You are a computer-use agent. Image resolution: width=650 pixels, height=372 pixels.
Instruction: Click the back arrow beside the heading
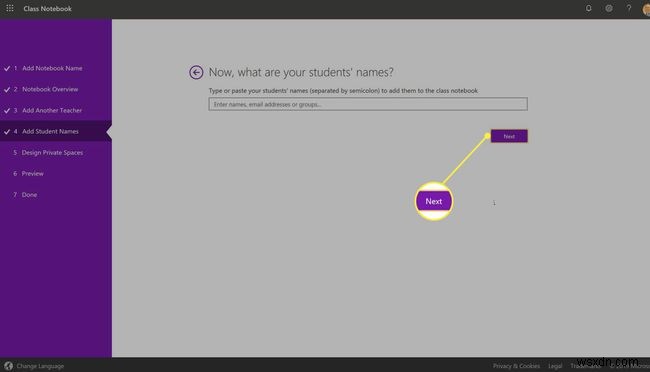pyautogui.click(x=196, y=73)
